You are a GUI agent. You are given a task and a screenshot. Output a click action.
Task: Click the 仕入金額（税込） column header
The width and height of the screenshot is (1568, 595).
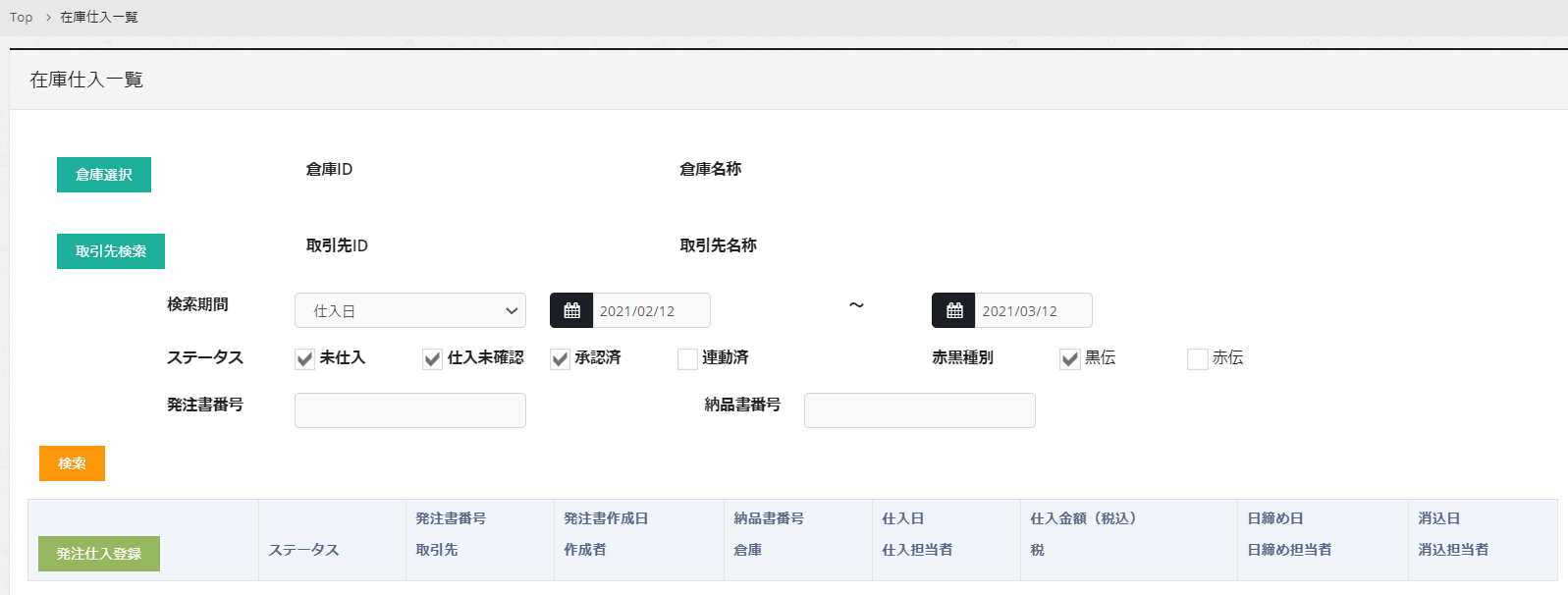(x=1082, y=518)
